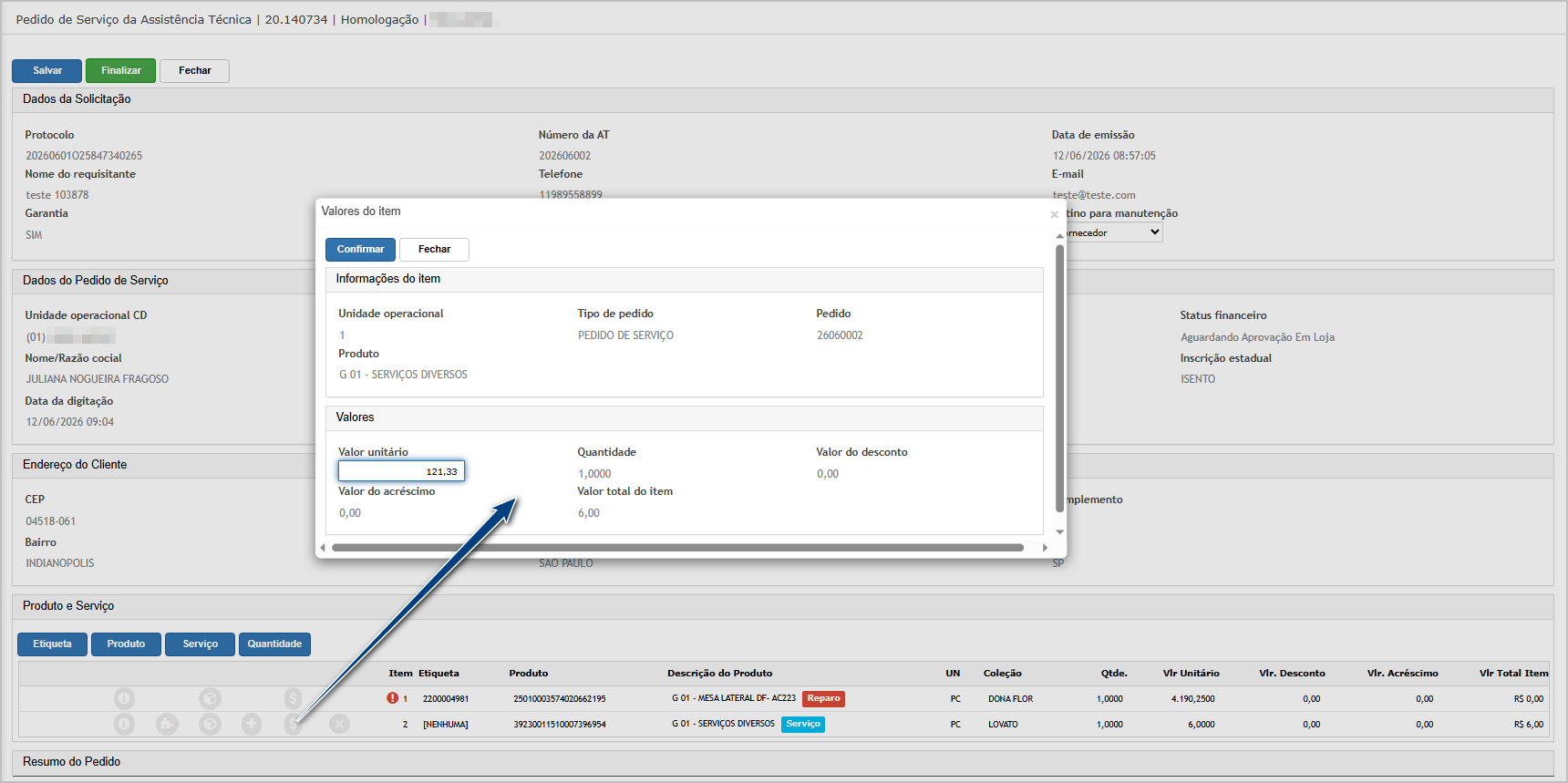Image resolution: width=1568 pixels, height=783 pixels.
Task: Focus the Valor unitário input field
Action: pos(401,471)
